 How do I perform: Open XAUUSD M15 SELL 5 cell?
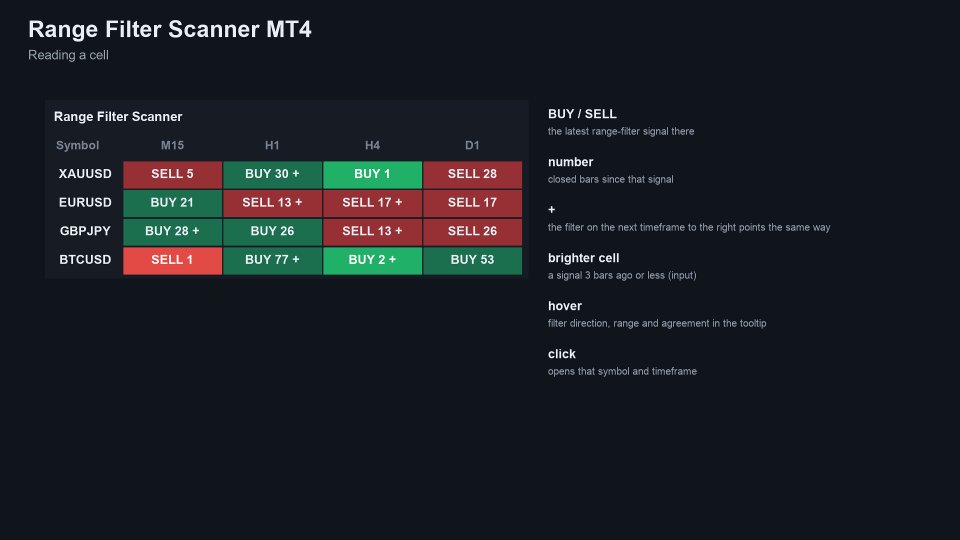coord(173,174)
